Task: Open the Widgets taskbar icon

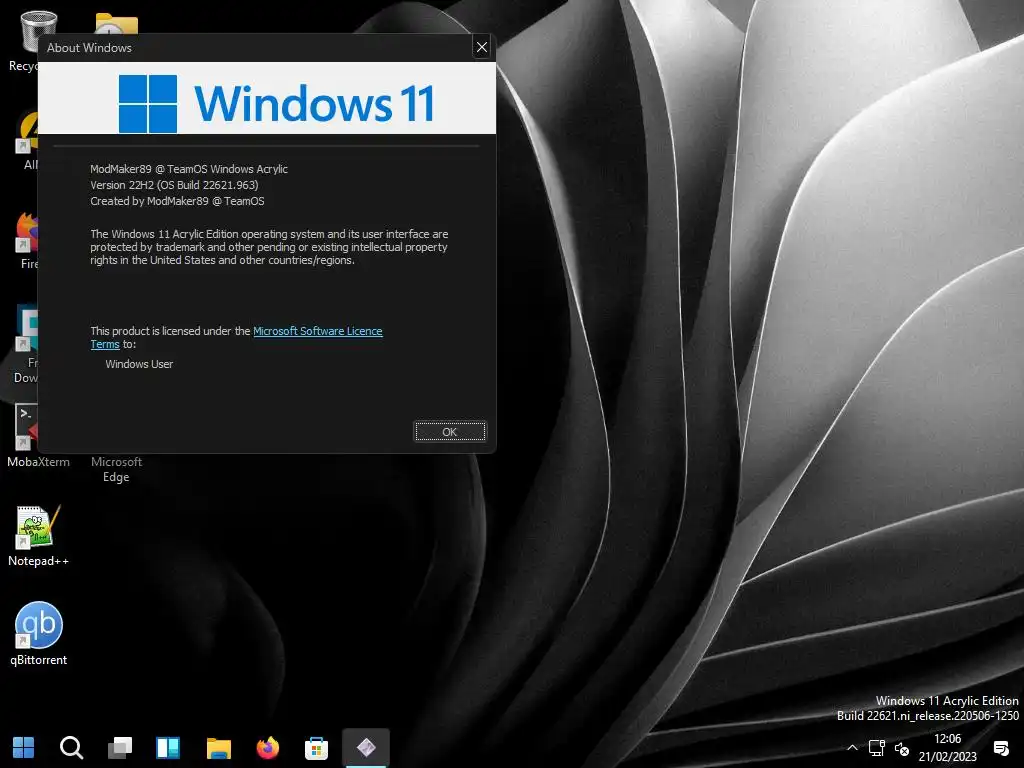Action: click(x=168, y=747)
